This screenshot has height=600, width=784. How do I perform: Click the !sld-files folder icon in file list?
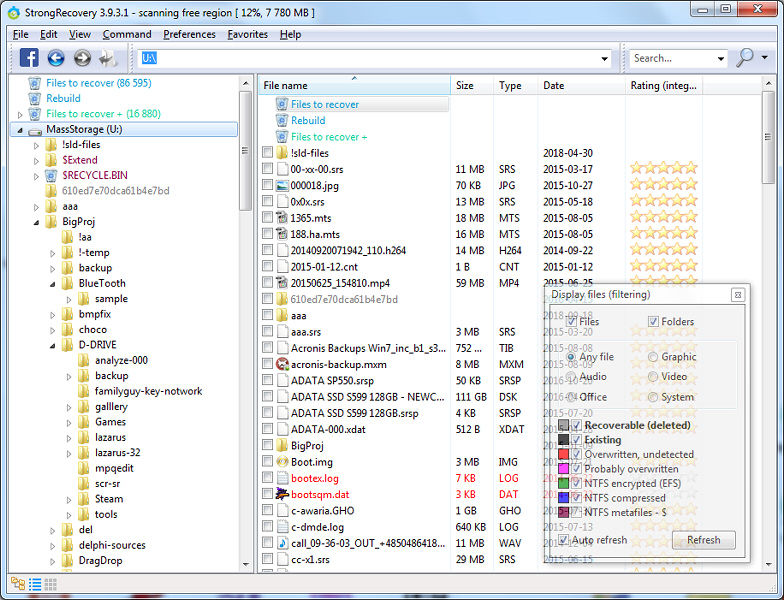coord(282,153)
